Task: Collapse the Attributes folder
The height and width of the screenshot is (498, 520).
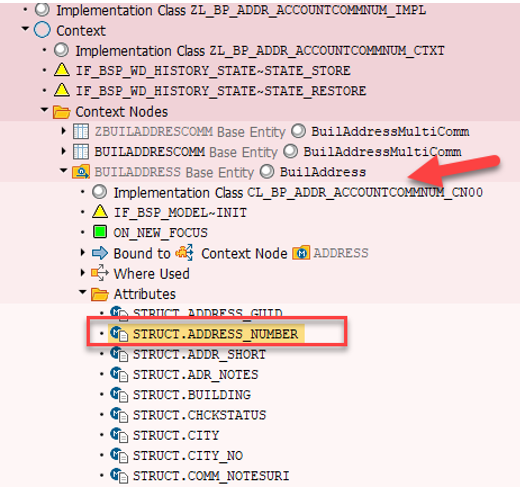Action: (82, 292)
